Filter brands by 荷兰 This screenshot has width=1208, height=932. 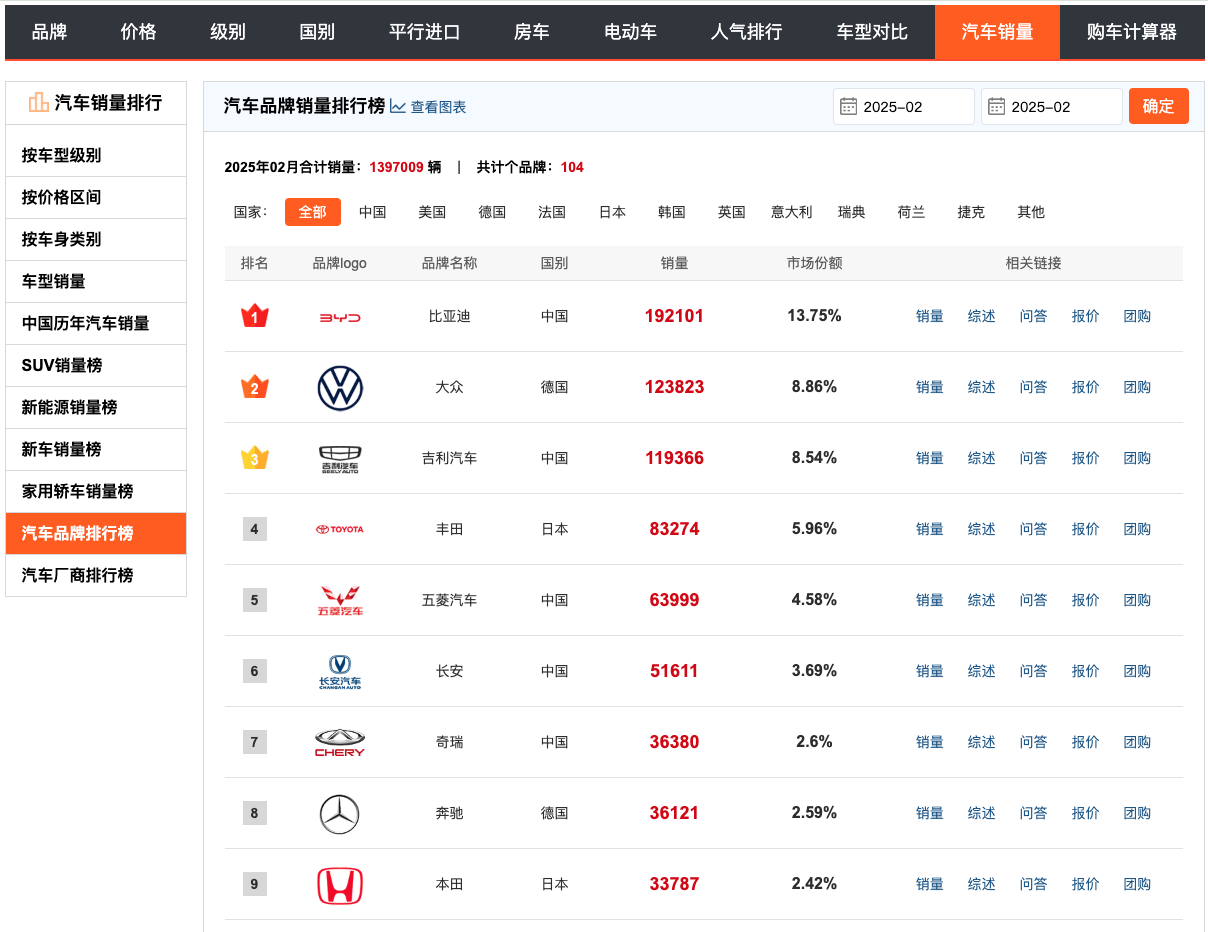pyautogui.click(x=912, y=212)
